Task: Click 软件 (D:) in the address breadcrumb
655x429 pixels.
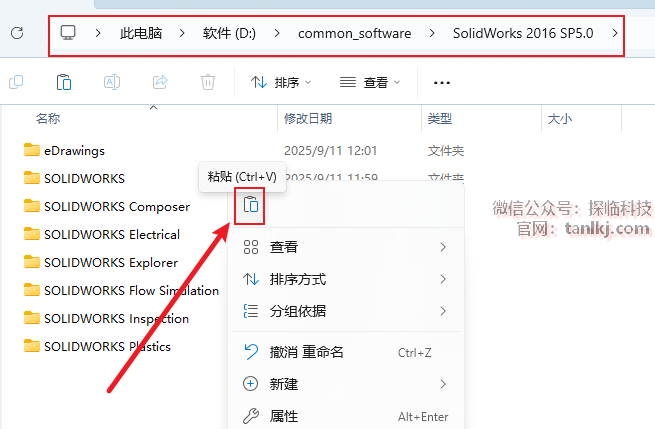Action: 229,33
